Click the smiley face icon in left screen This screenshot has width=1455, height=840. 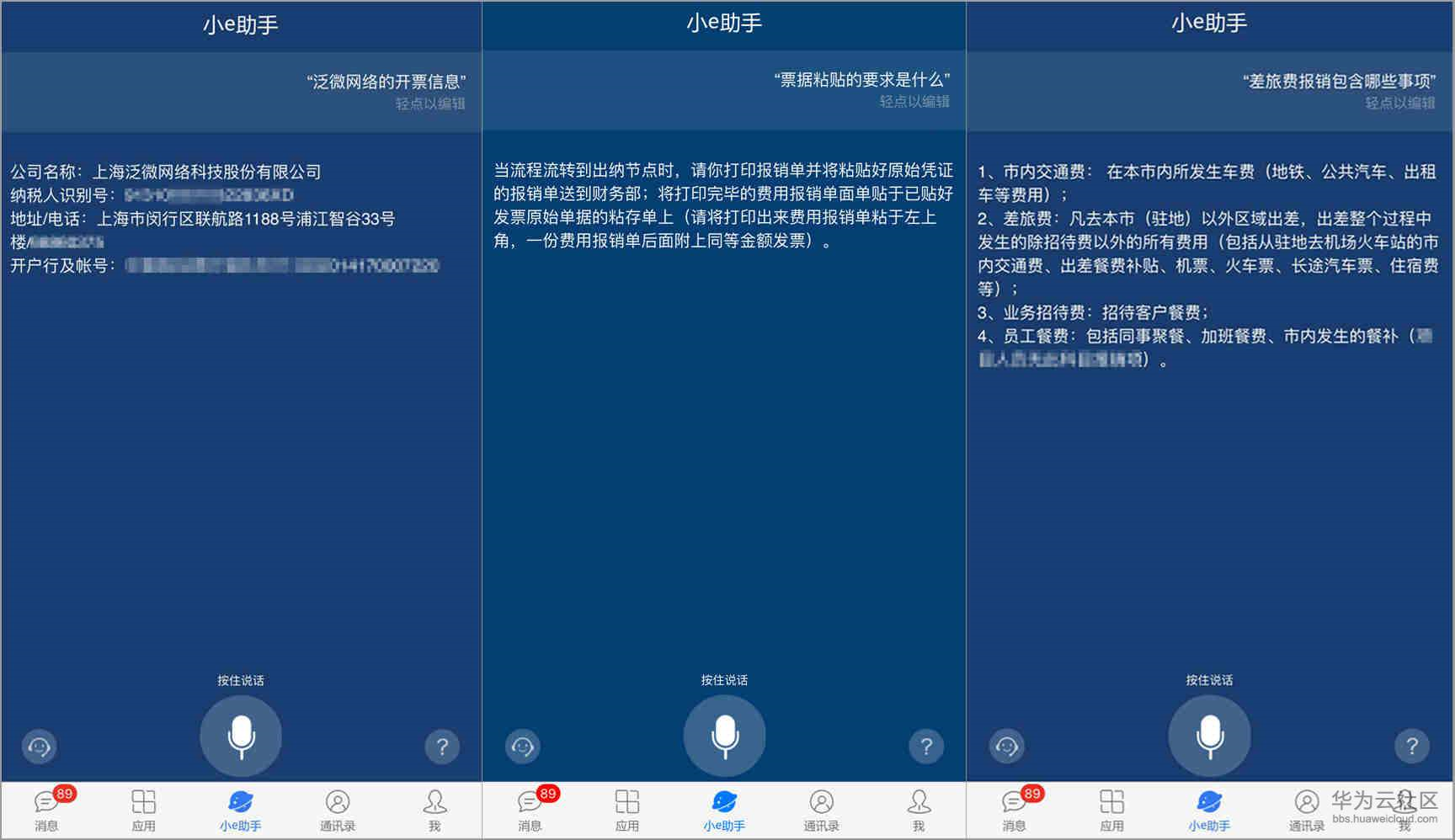pyautogui.click(x=39, y=746)
